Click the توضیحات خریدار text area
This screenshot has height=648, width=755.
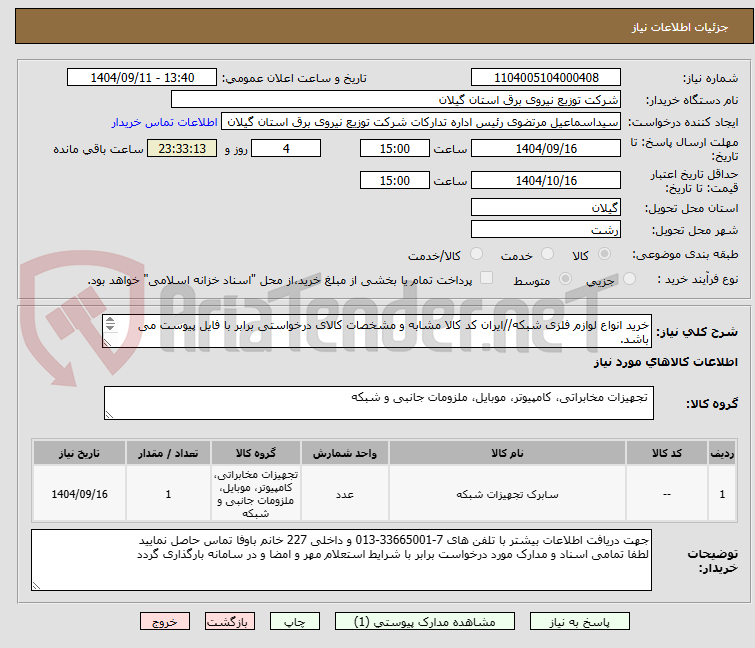pyautogui.click(x=341, y=560)
